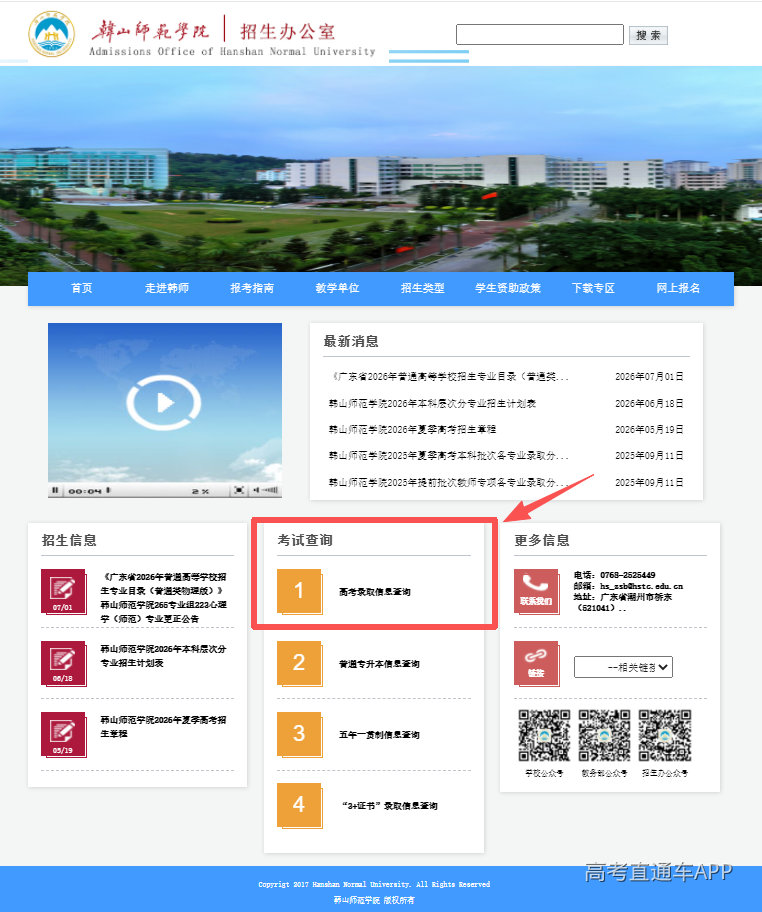Click the Hanshan Normal University logo emblem
Image resolution: width=762 pixels, height=912 pixels.
(x=52, y=34)
